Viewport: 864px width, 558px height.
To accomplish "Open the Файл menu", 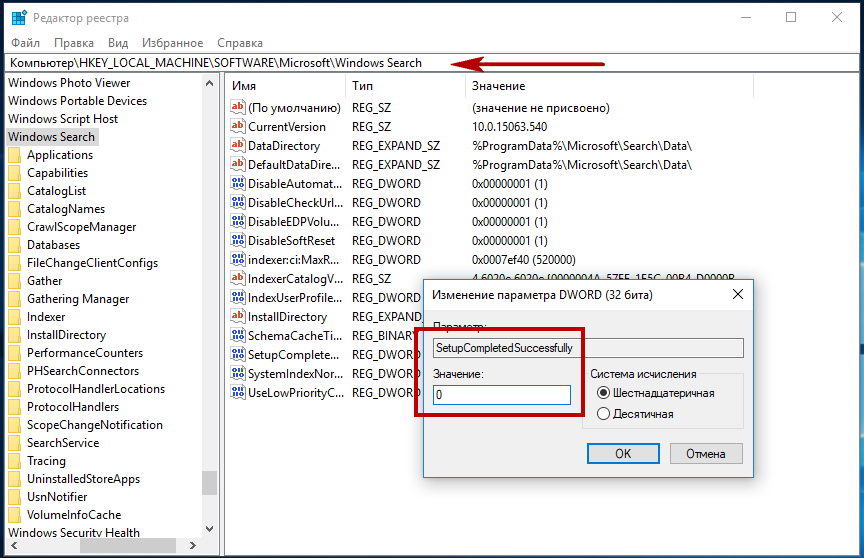I will click(x=26, y=43).
